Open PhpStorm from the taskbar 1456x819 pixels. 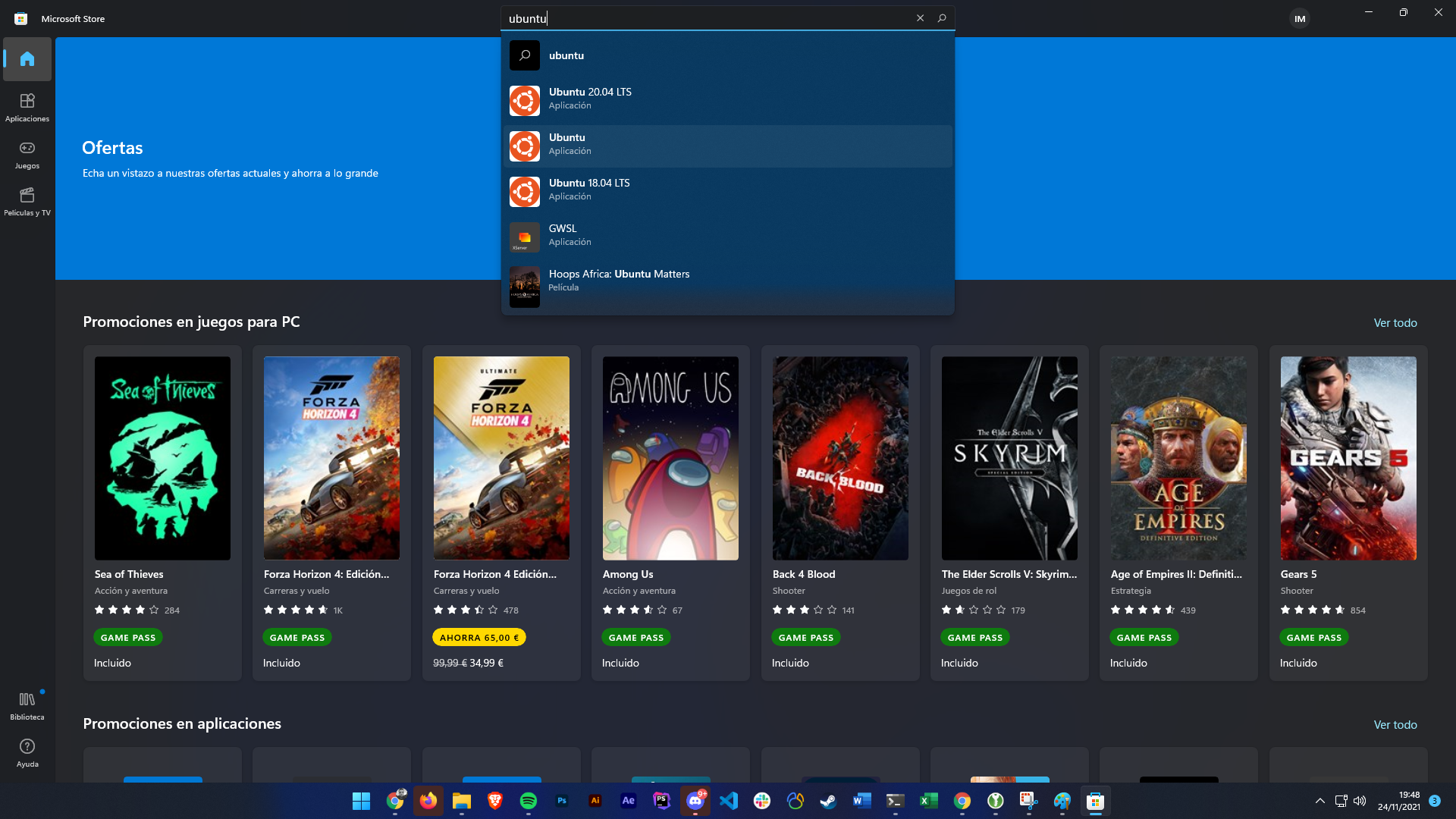[662, 801]
